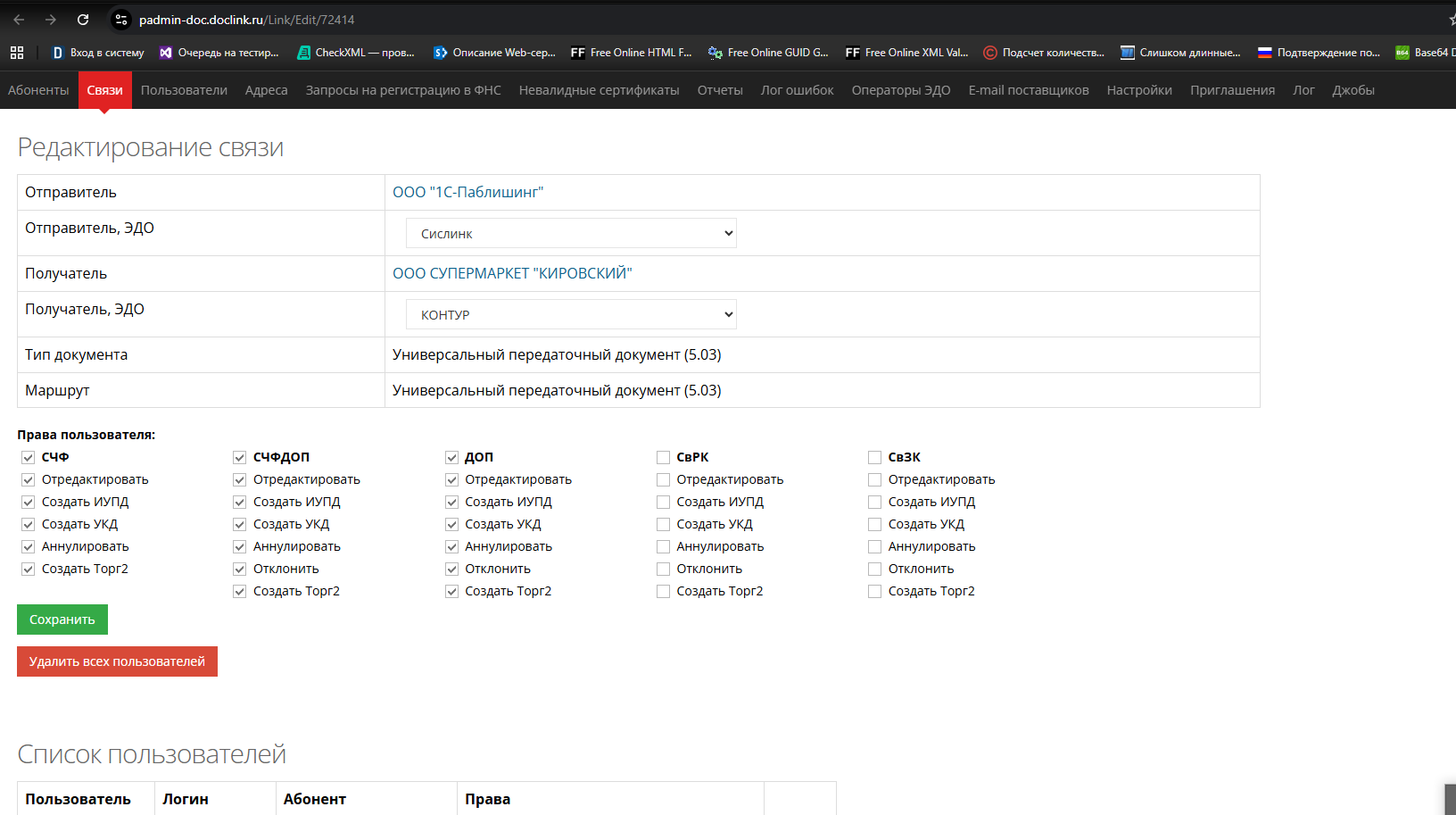Screen dimensions: 1456x815
Task: Open the 'Получатель, ЭДО' dropdown showing КОНТУР
Action: coord(571,314)
